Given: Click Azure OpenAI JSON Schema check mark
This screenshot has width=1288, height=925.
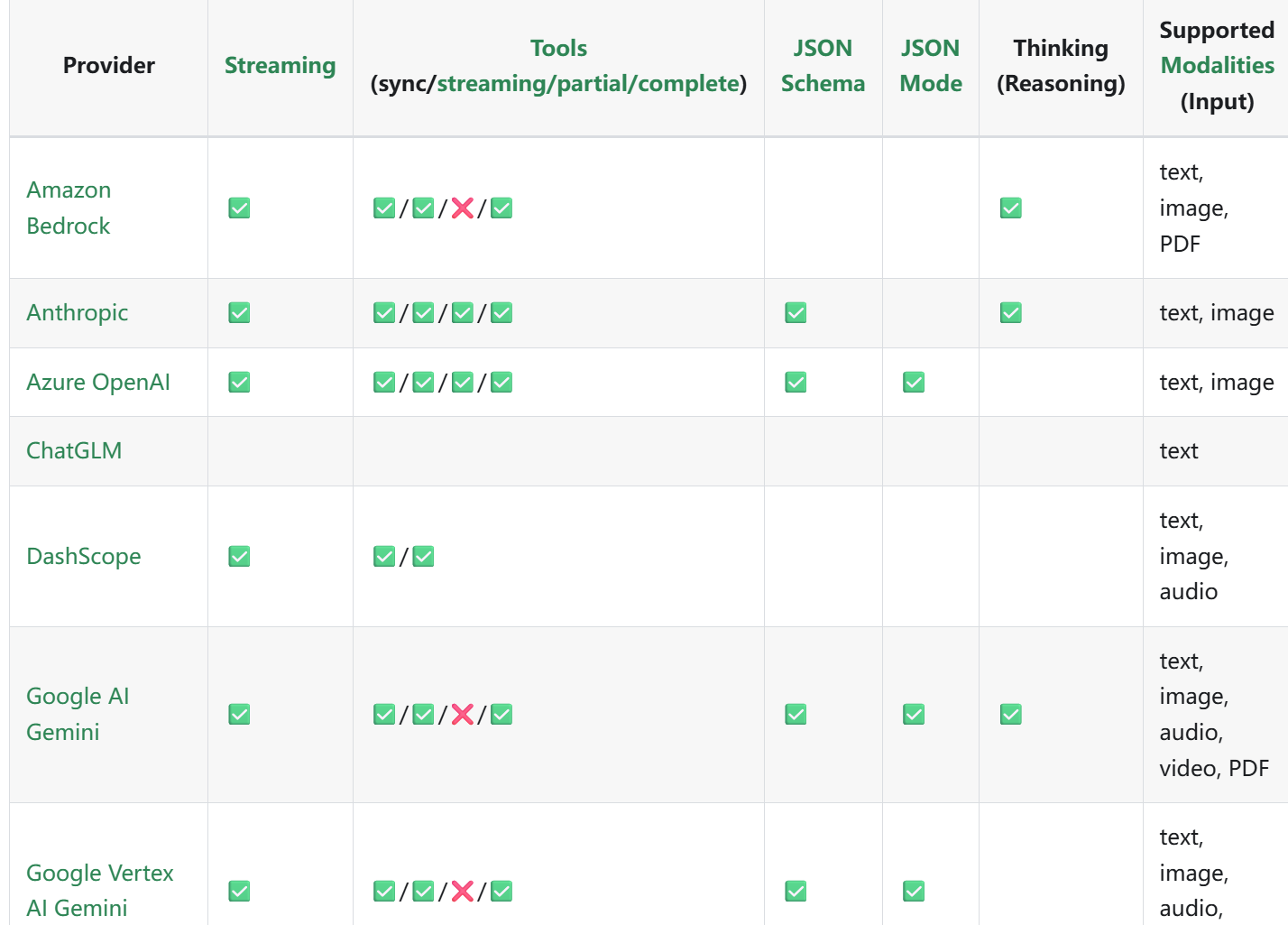Looking at the screenshot, I should (796, 383).
